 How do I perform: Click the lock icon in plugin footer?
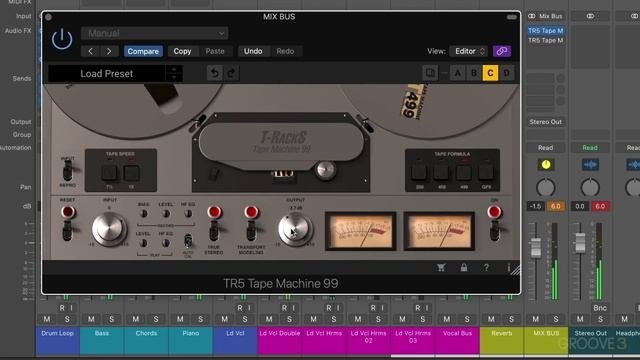464,268
